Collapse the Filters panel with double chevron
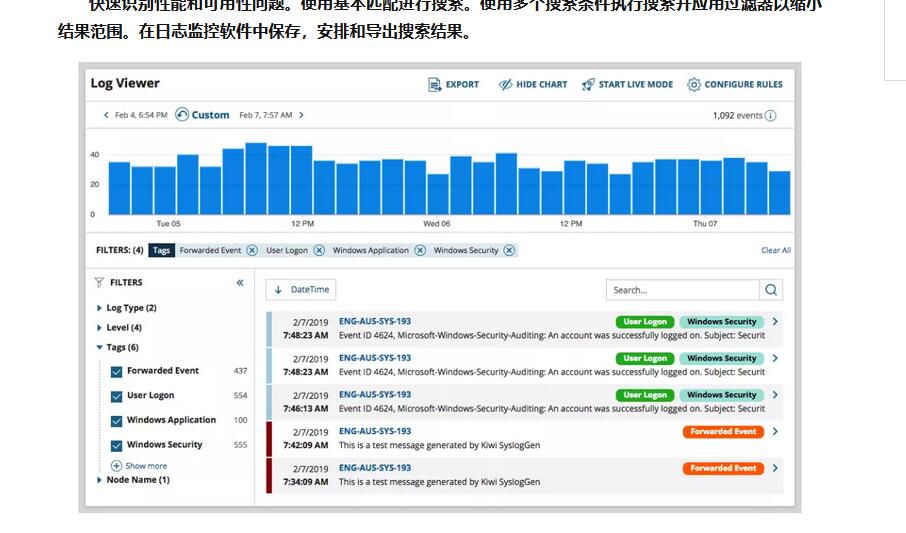Image resolution: width=906 pixels, height=533 pixels. 240,283
